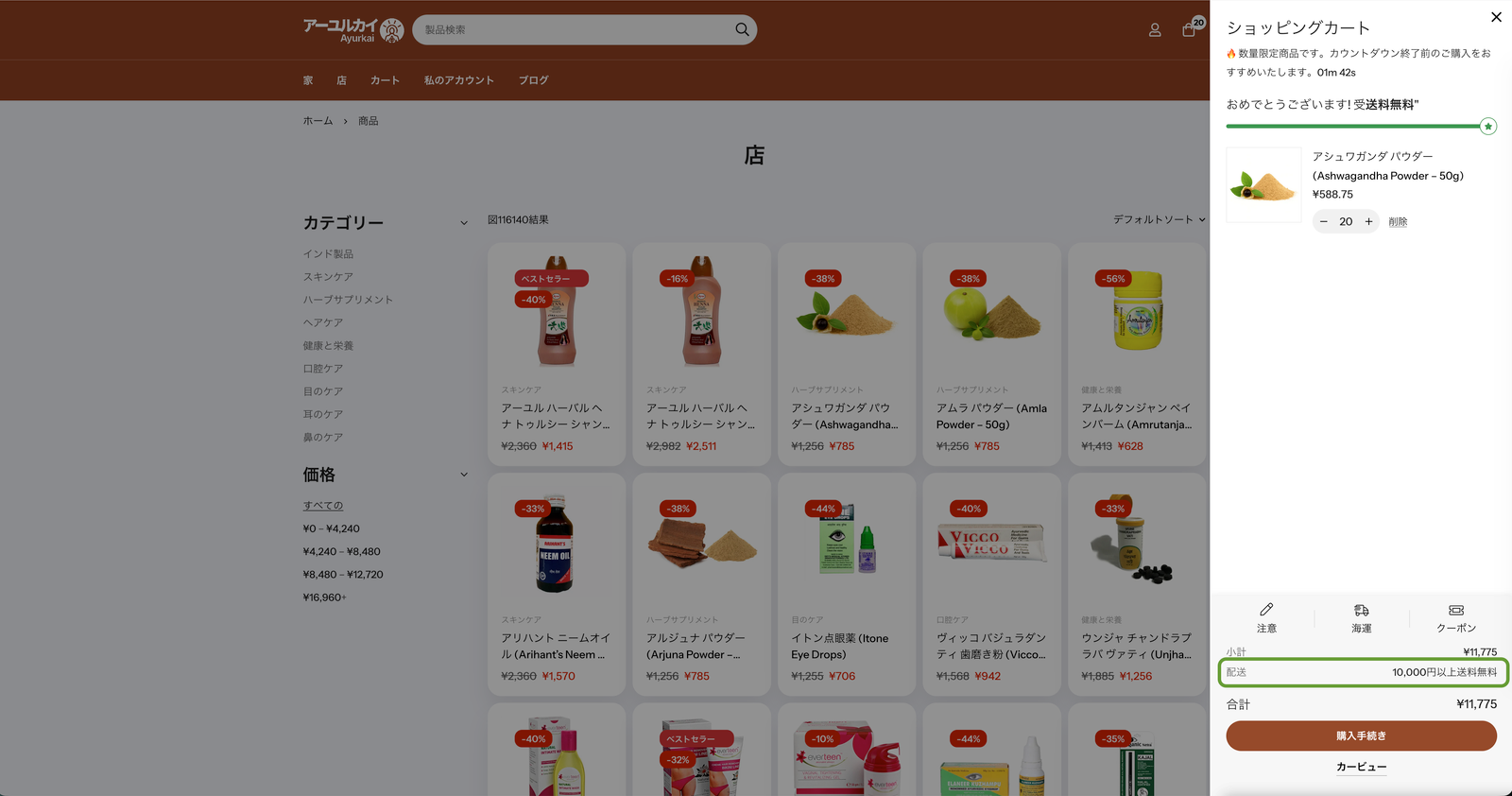Open the 私のアカウント menu item
Viewport: 1512px width, 796px height.
[458, 80]
